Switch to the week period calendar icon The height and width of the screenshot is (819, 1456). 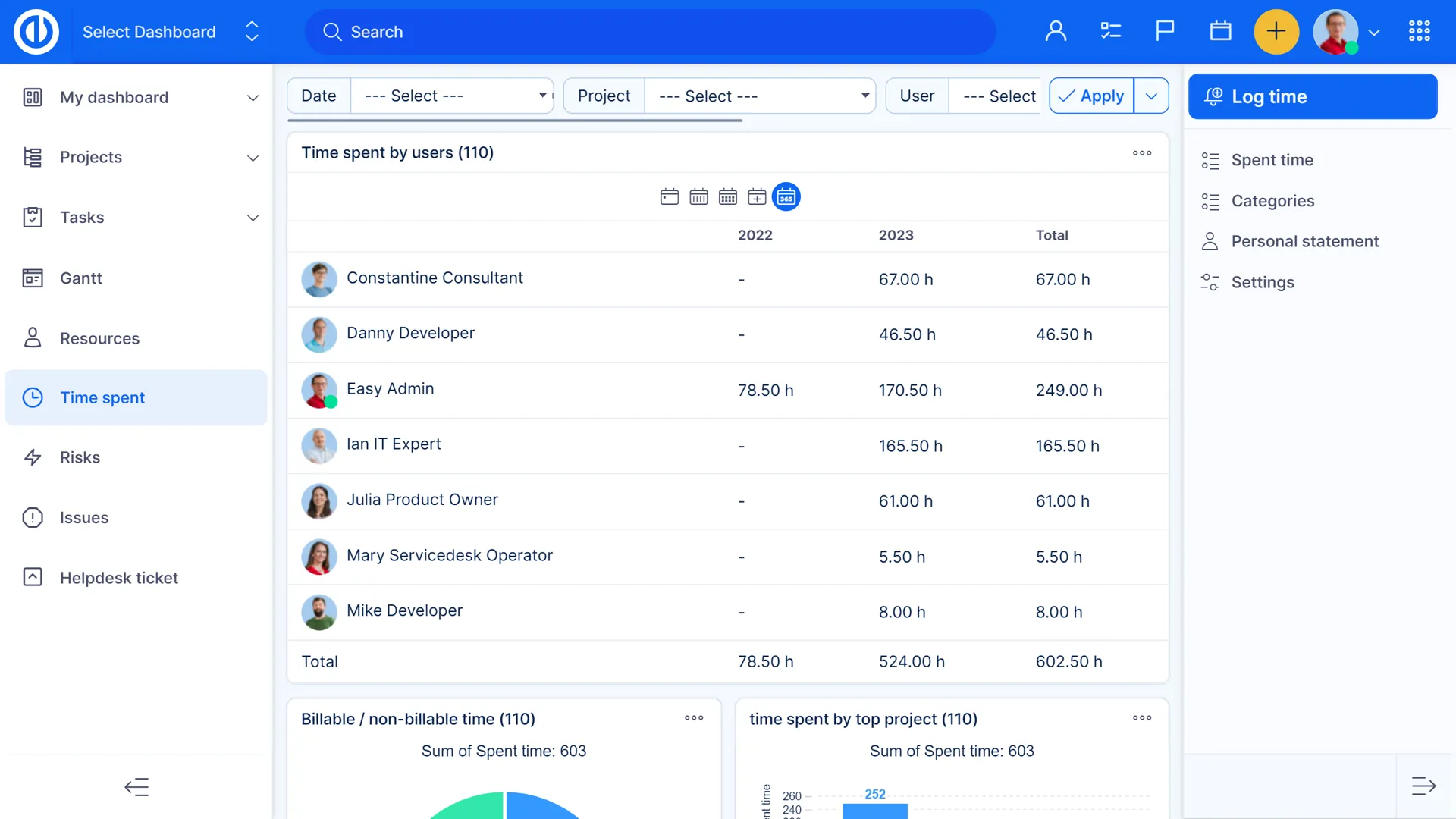pos(698,197)
